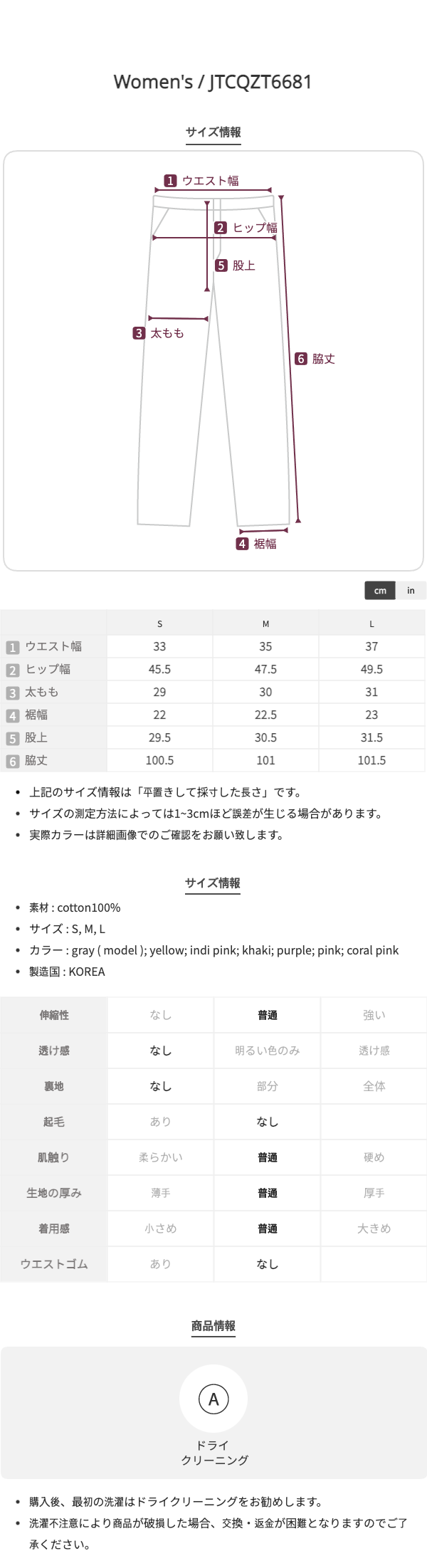Click the ウエスト幅 row label in size table
This screenshot has height=1568, width=427.
53,646
